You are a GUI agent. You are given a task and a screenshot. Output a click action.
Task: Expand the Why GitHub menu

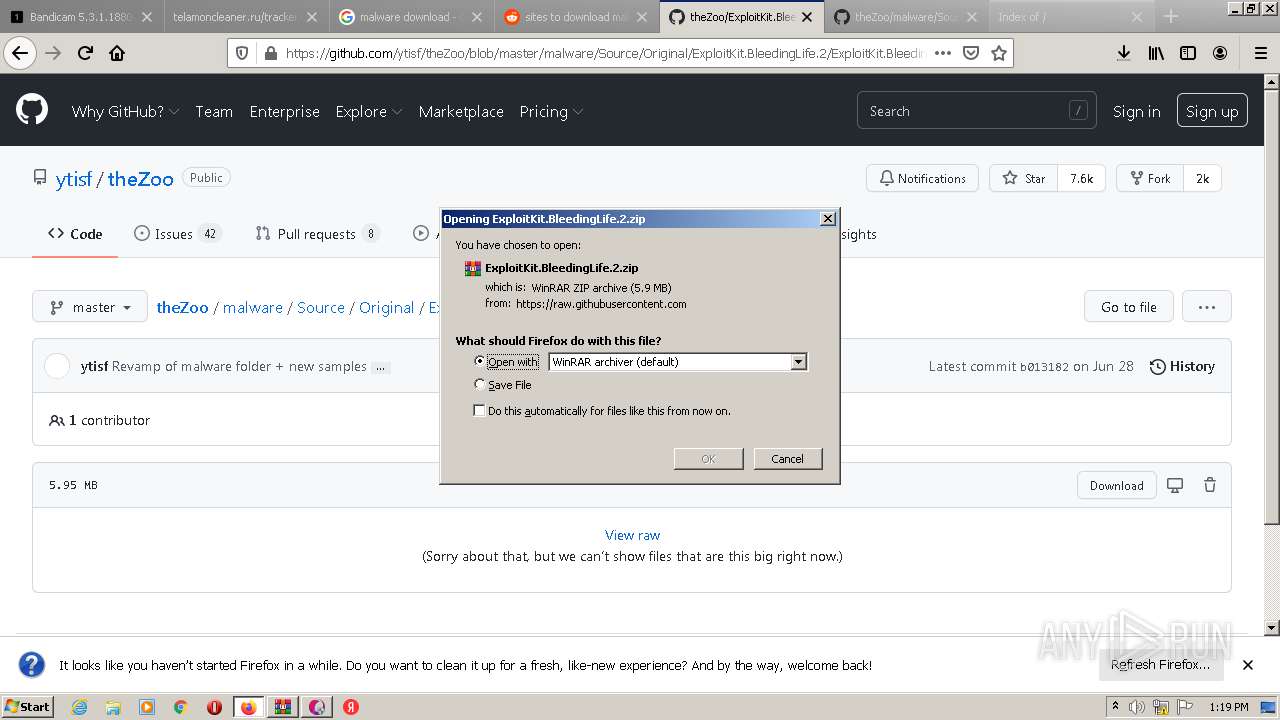125,111
